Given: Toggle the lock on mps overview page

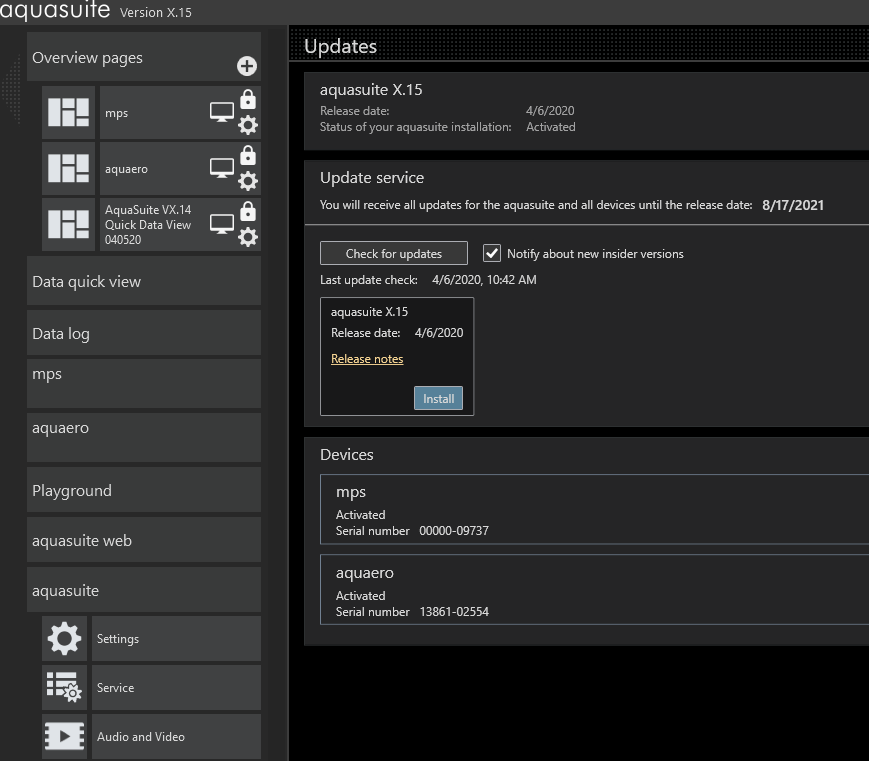Looking at the screenshot, I should click(x=247, y=100).
